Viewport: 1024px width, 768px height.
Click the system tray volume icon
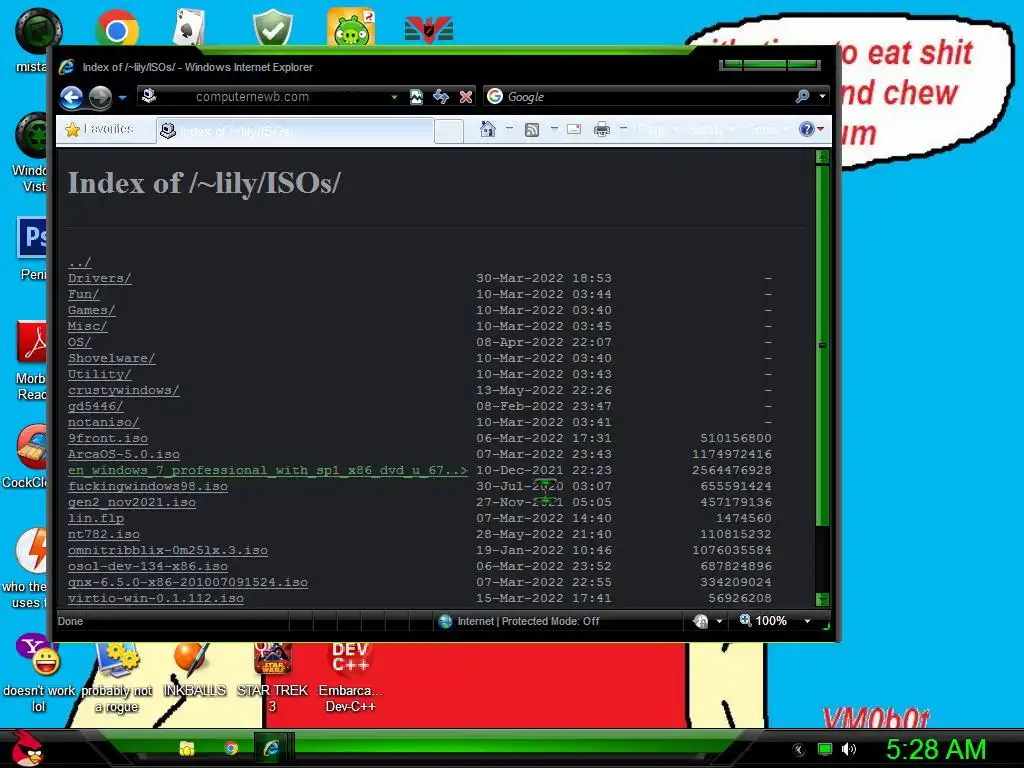848,749
